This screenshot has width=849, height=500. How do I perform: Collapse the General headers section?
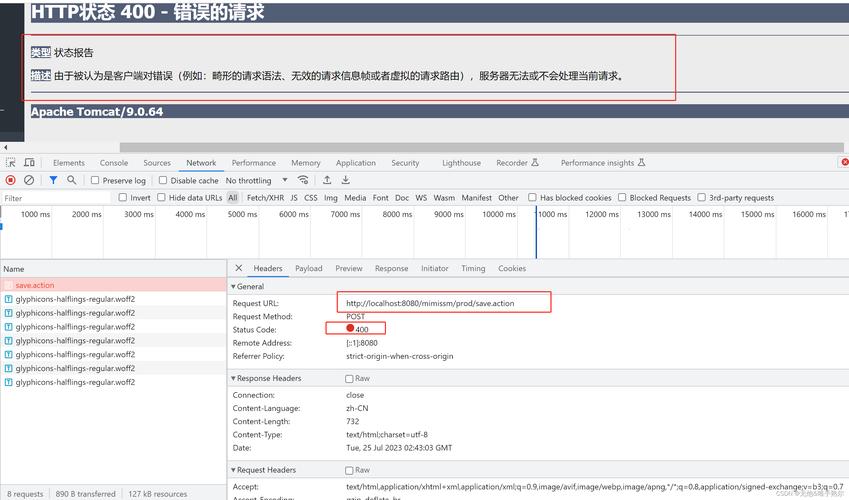point(234,287)
